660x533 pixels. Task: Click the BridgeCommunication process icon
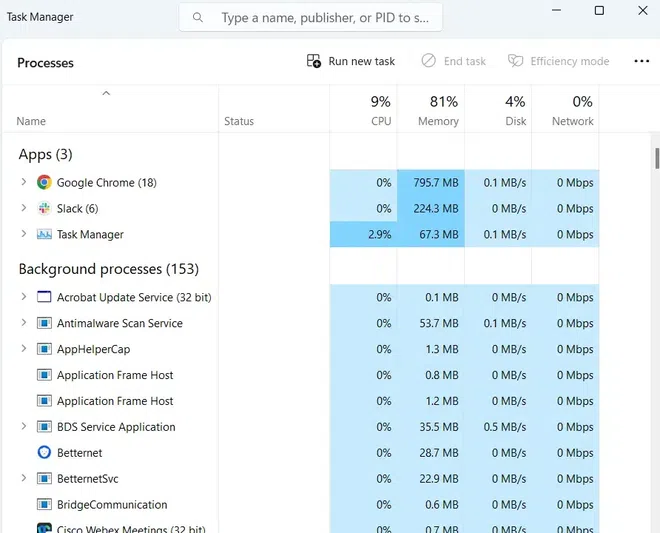(44, 504)
